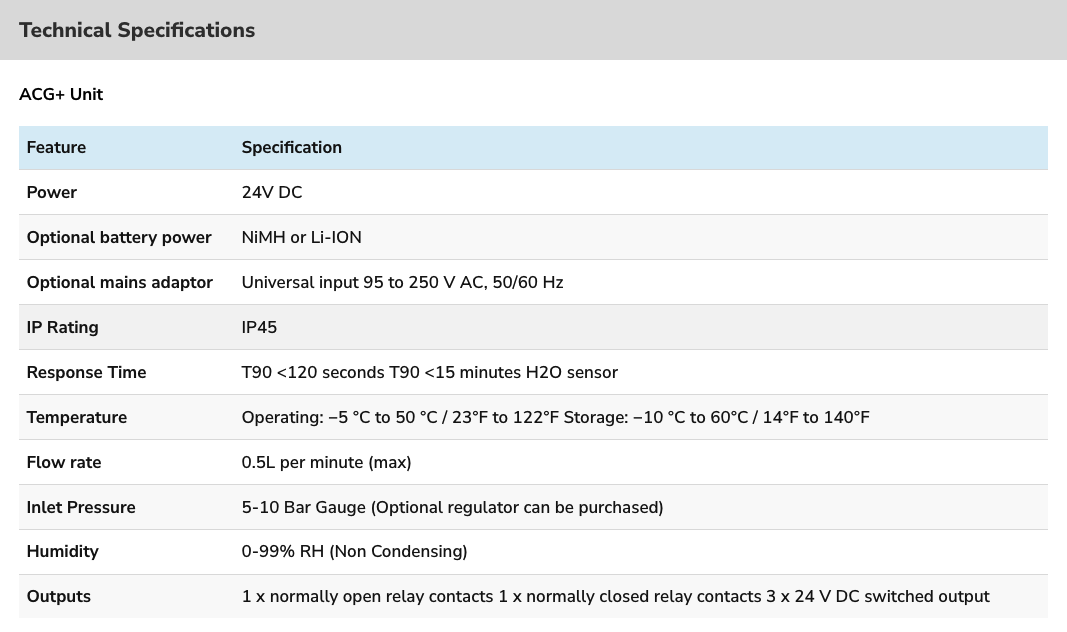The width and height of the screenshot is (1067, 632).
Task: Click the 0.5L per minute value
Action: 327,463
